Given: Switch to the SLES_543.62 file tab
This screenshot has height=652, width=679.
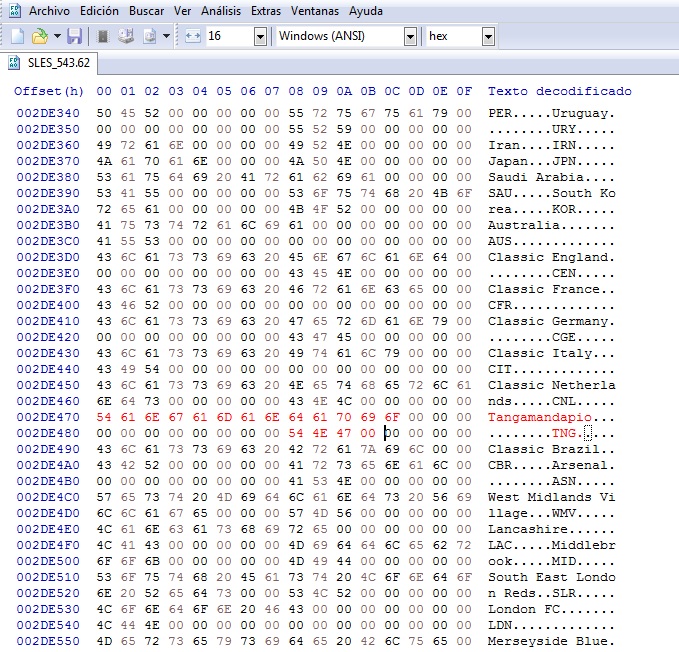Looking at the screenshot, I should (49, 63).
